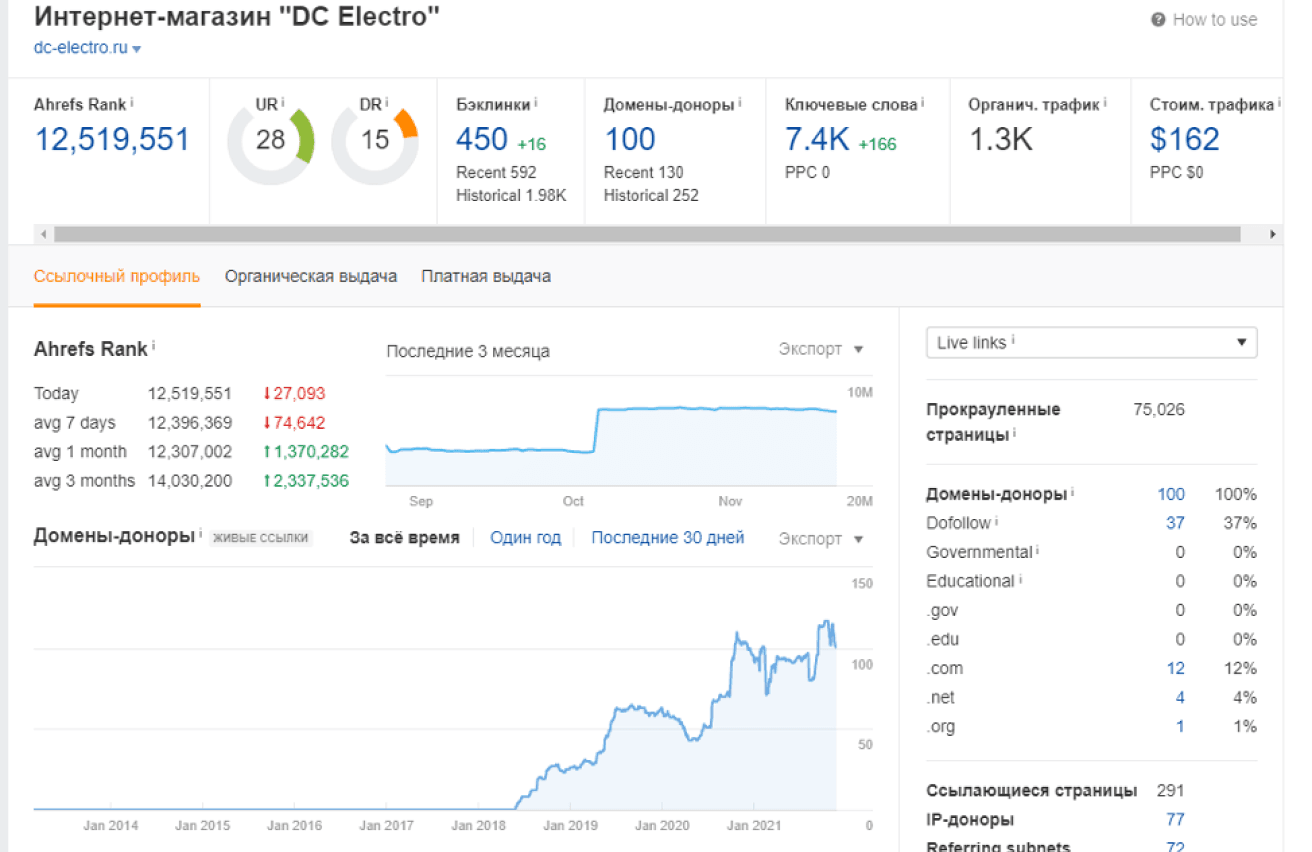The width and height of the screenshot is (1312, 852).
Task: Click the $162 traffic cost value
Action: point(1185,139)
